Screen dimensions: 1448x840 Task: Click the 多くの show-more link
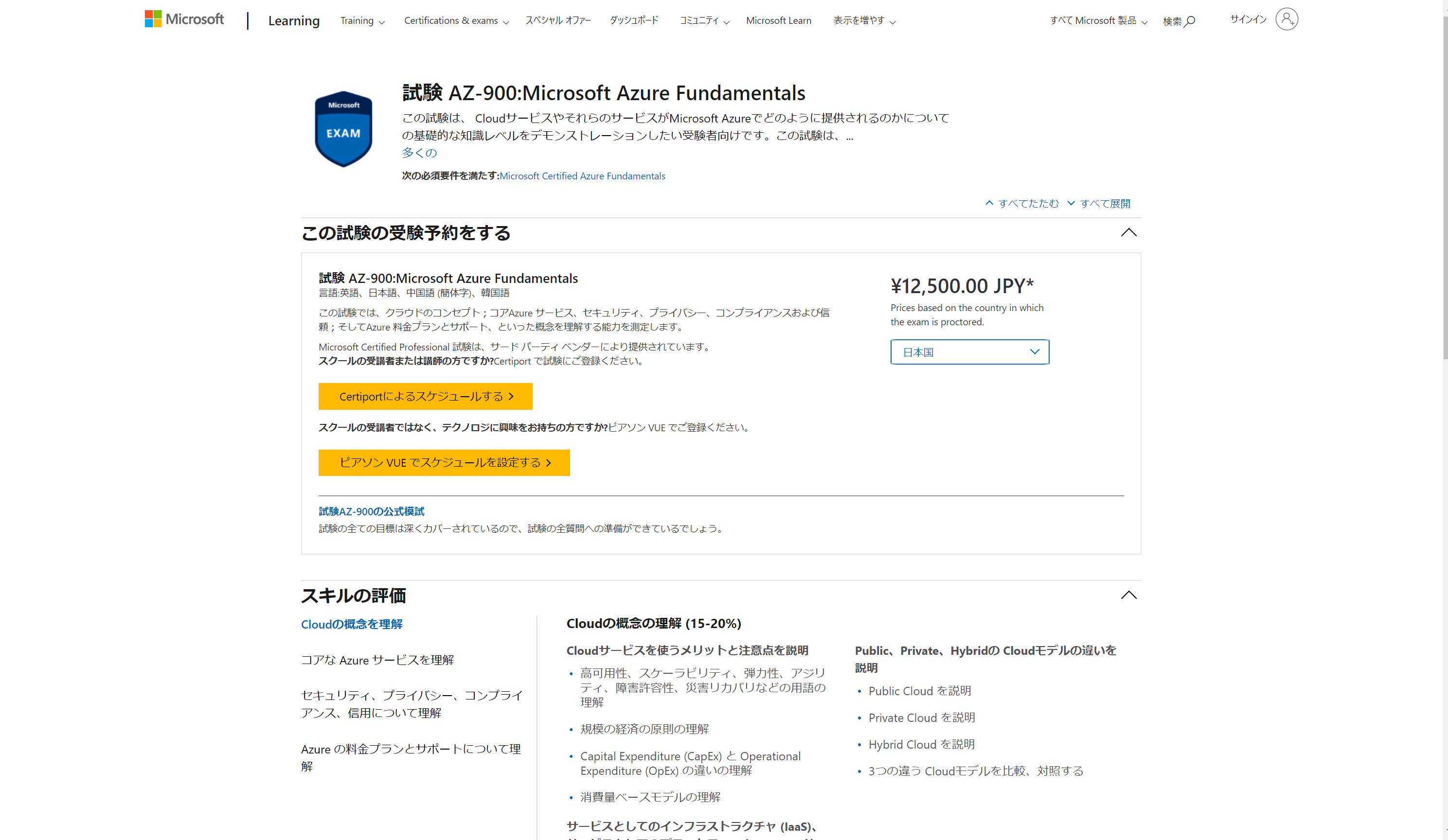(x=419, y=153)
